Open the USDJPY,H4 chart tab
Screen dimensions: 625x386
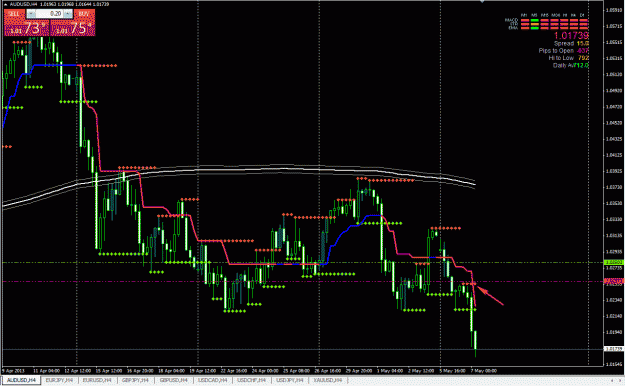click(x=290, y=380)
